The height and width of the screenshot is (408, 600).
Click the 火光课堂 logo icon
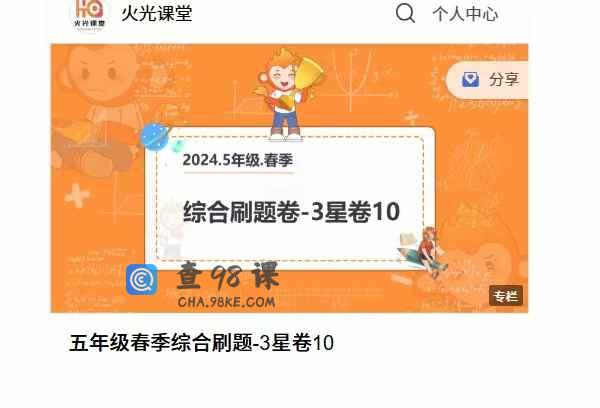(90, 15)
